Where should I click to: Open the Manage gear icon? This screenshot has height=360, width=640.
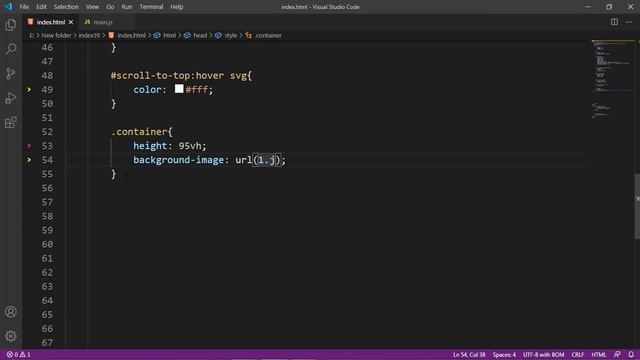pos(11,336)
